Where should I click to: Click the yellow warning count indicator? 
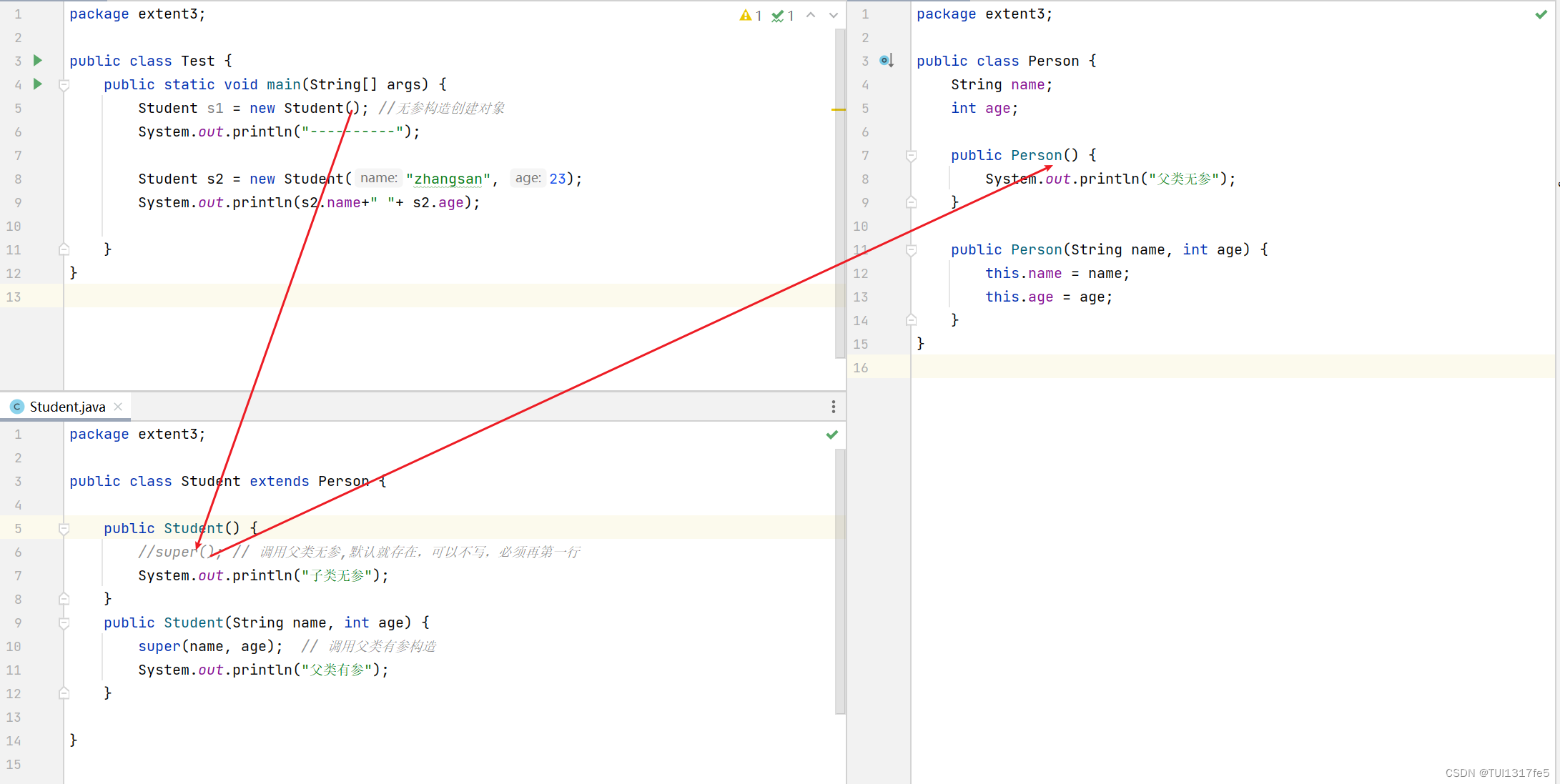coord(750,15)
